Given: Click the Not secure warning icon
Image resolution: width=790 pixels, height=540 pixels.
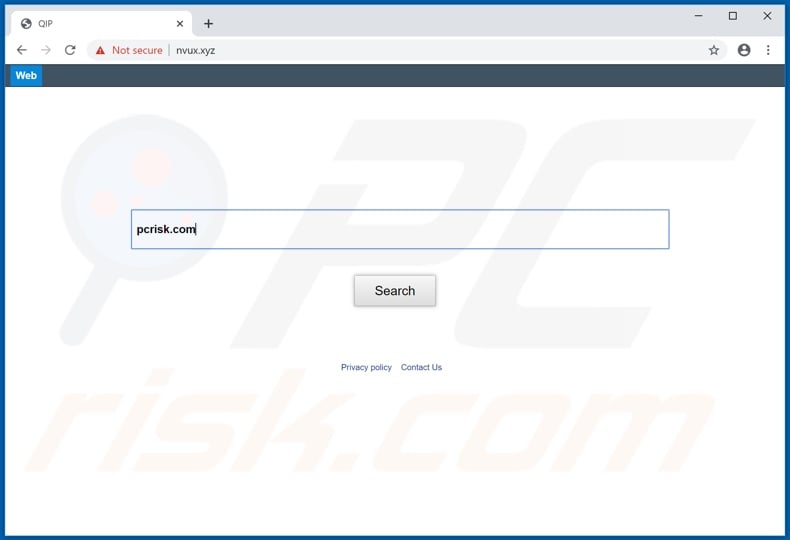Looking at the screenshot, I should coord(100,50).
